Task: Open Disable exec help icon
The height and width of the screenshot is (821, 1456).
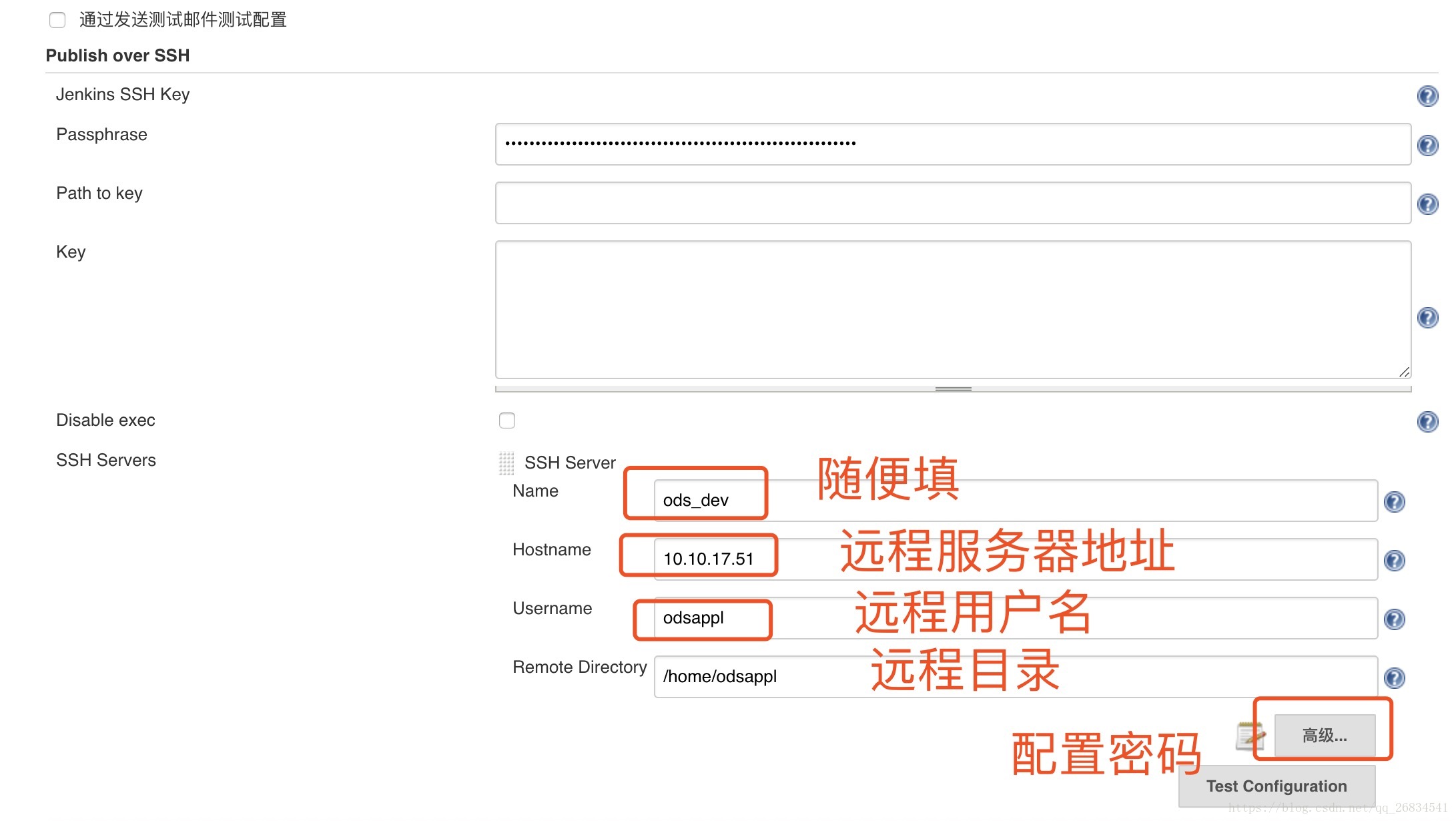Action: [1427, 421]
